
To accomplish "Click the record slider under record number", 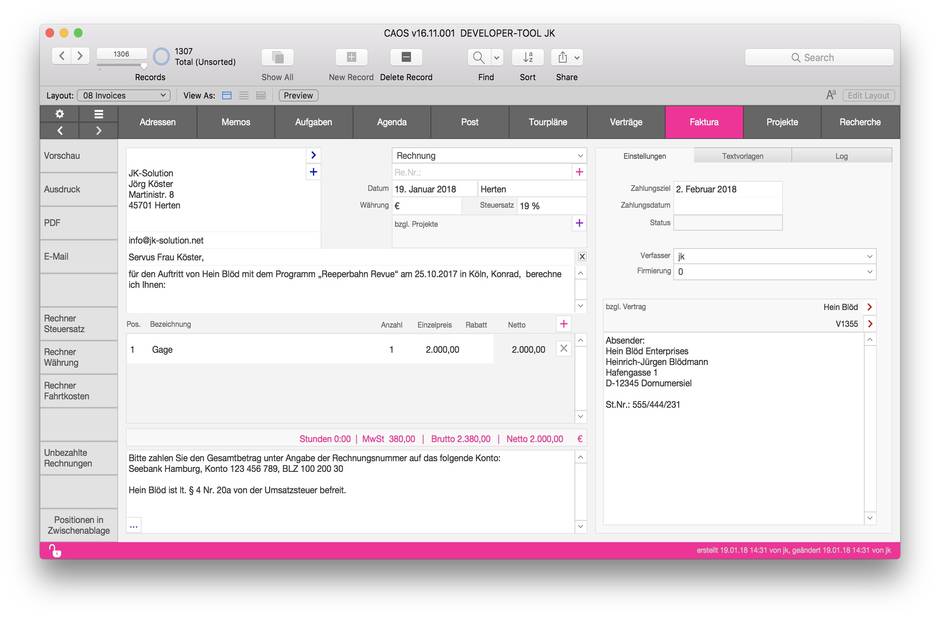I will 122,65.
